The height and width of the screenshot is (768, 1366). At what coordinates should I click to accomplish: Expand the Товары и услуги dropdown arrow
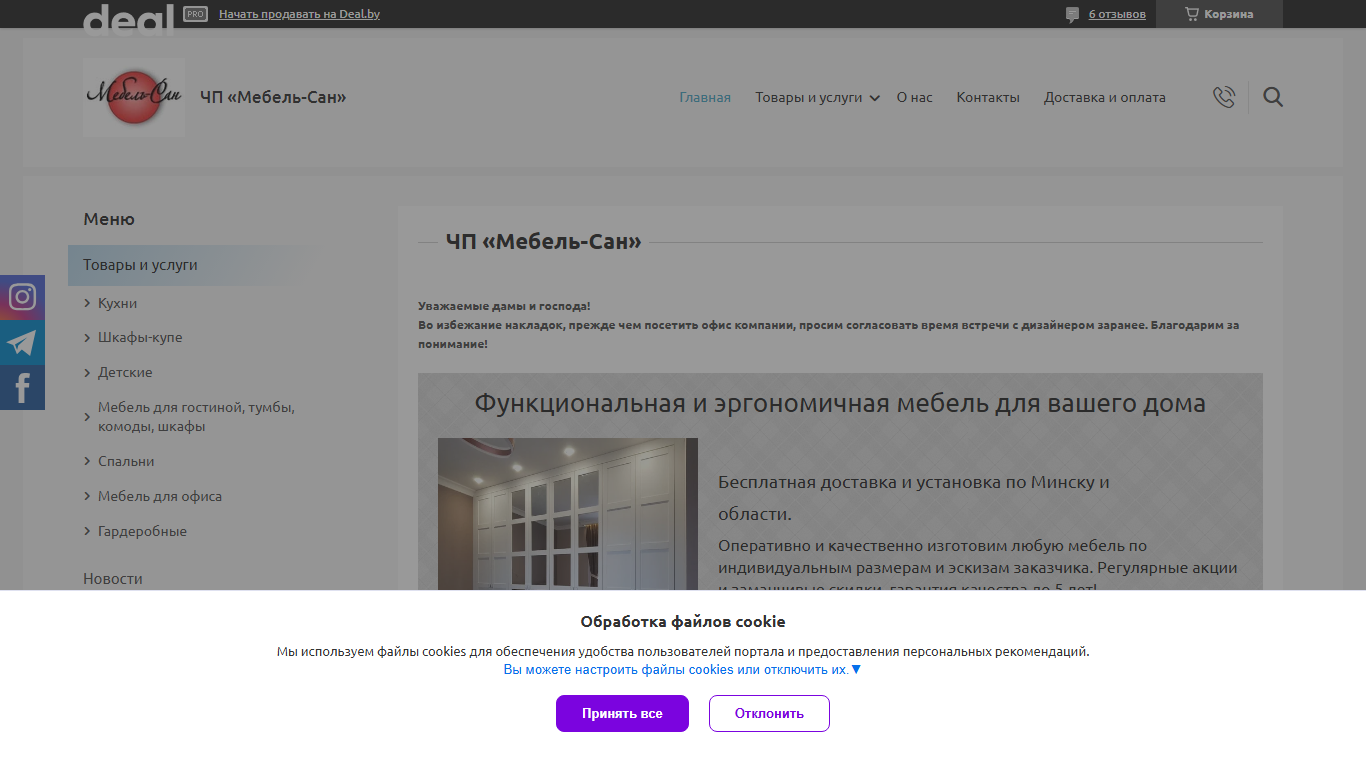click(x=875, y=98)
